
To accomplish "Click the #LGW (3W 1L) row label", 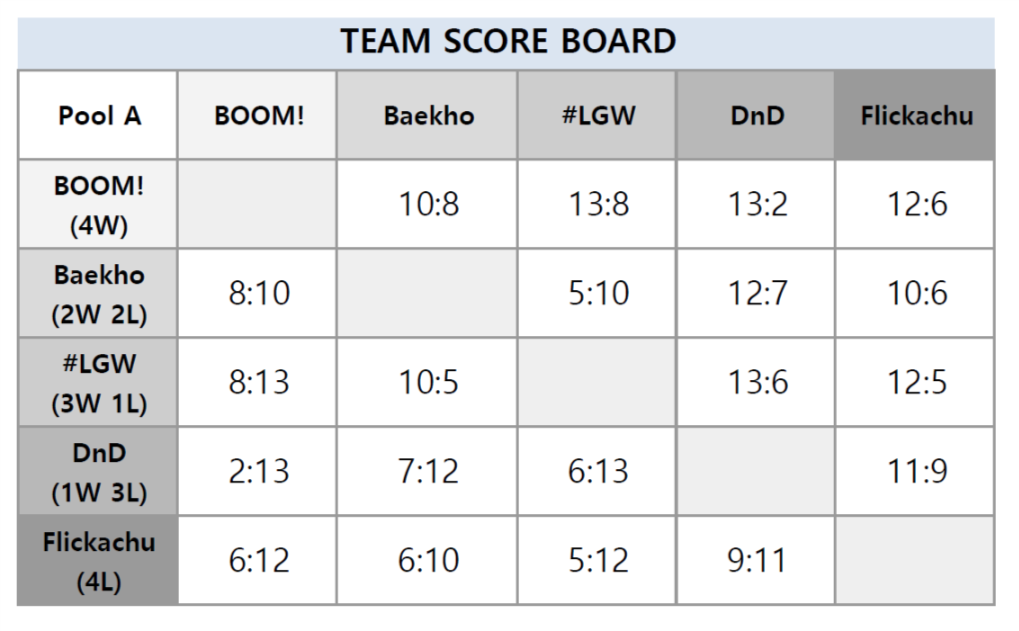I will click(98, 382).
